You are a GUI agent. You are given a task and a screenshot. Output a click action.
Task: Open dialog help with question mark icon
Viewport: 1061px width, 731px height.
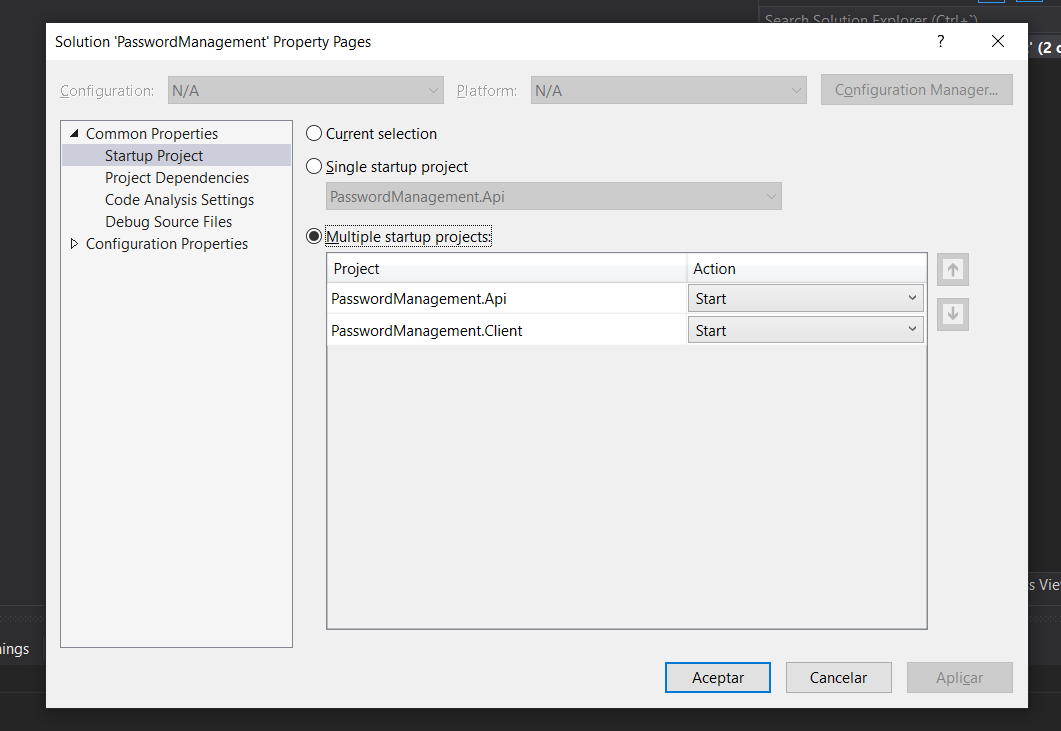tap(941, 41)
